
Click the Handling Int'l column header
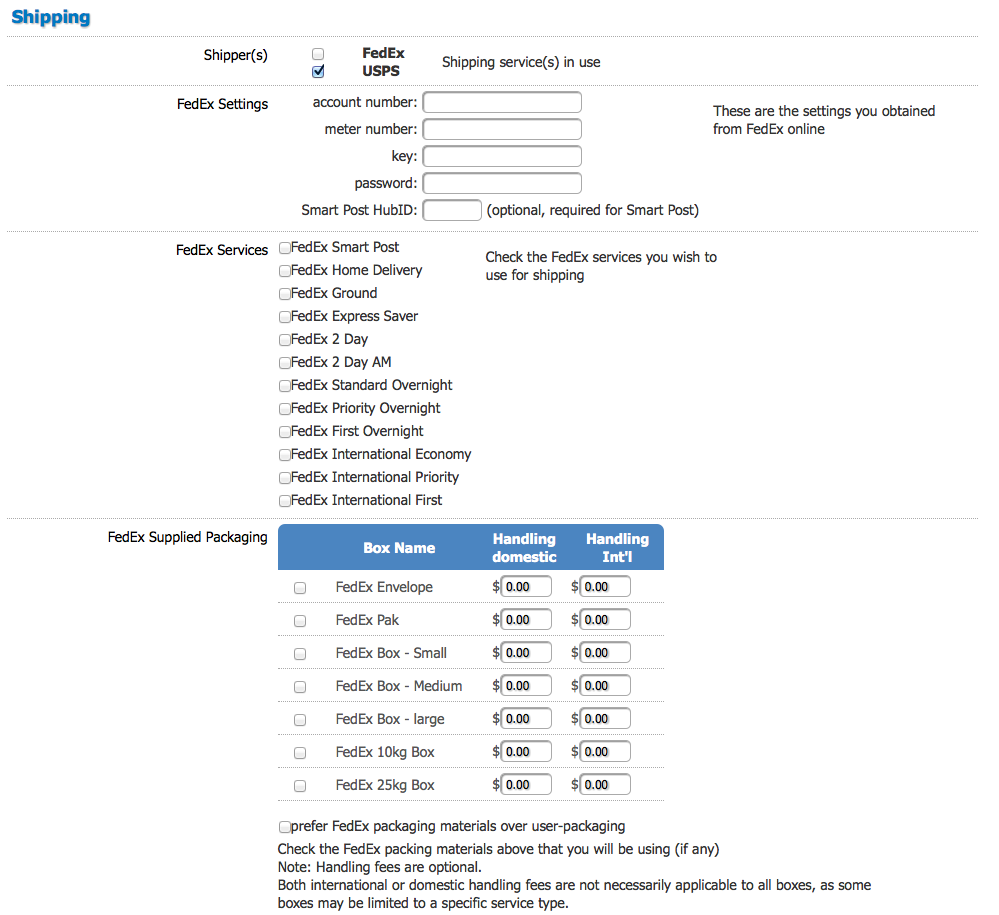(x=617, y=548)
